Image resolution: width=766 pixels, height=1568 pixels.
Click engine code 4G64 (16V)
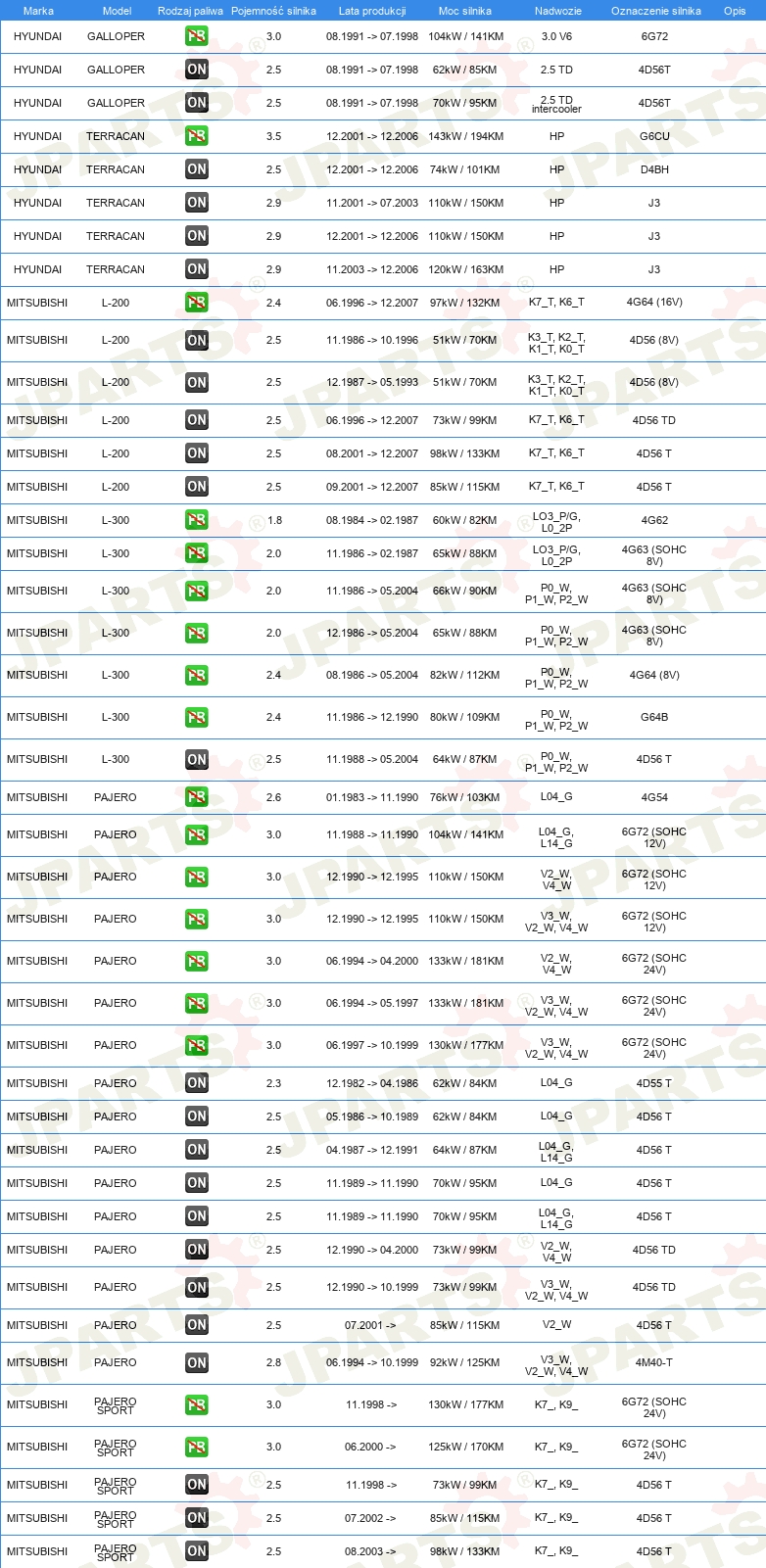pos(654,303)
